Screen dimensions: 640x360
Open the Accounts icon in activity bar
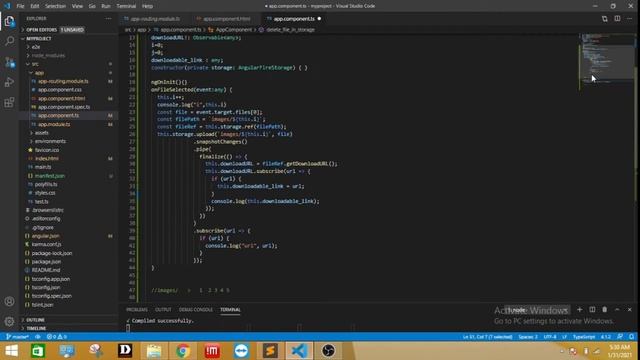coord(9,302)
